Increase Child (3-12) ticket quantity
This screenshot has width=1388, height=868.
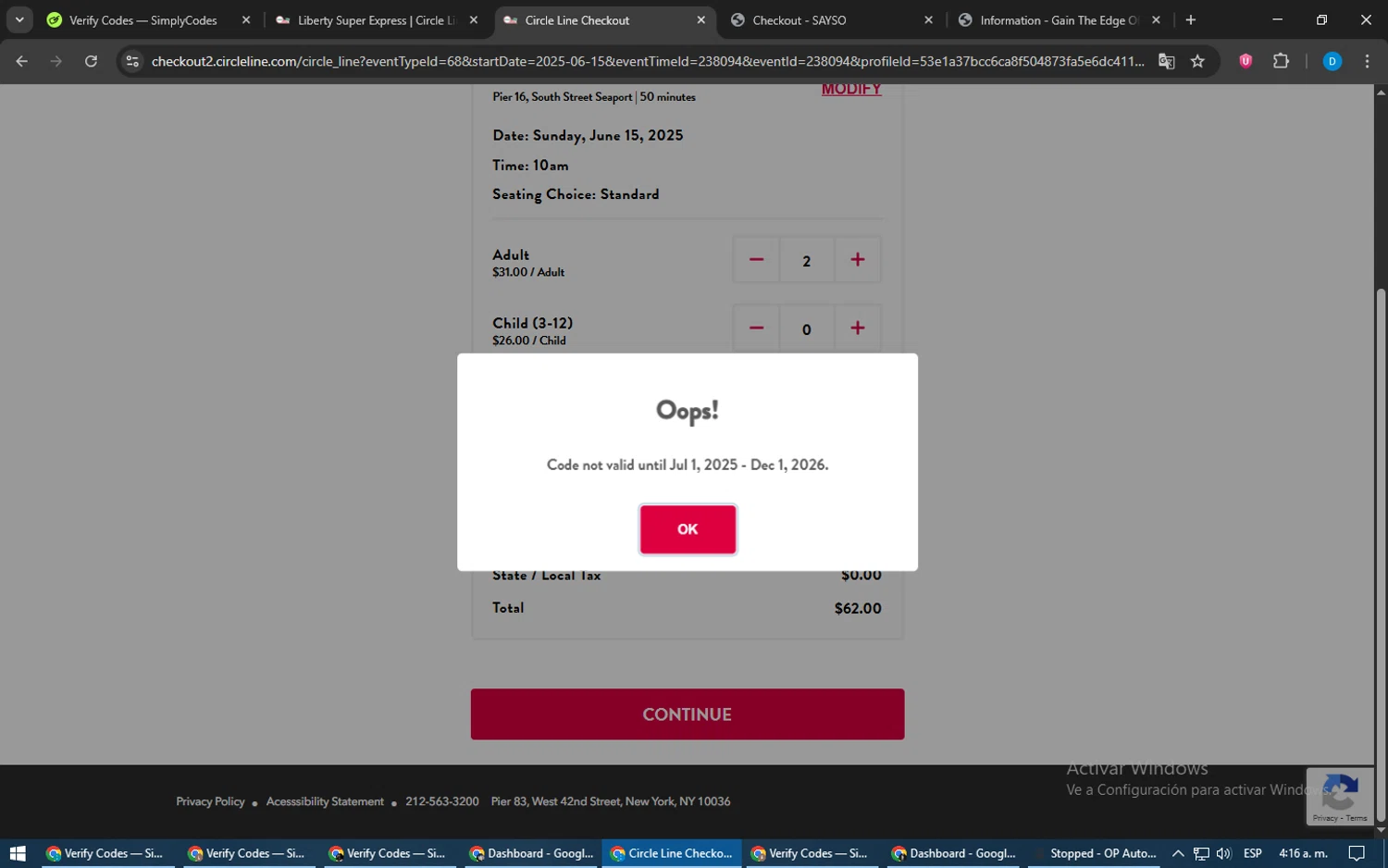(x=858, y=329)
